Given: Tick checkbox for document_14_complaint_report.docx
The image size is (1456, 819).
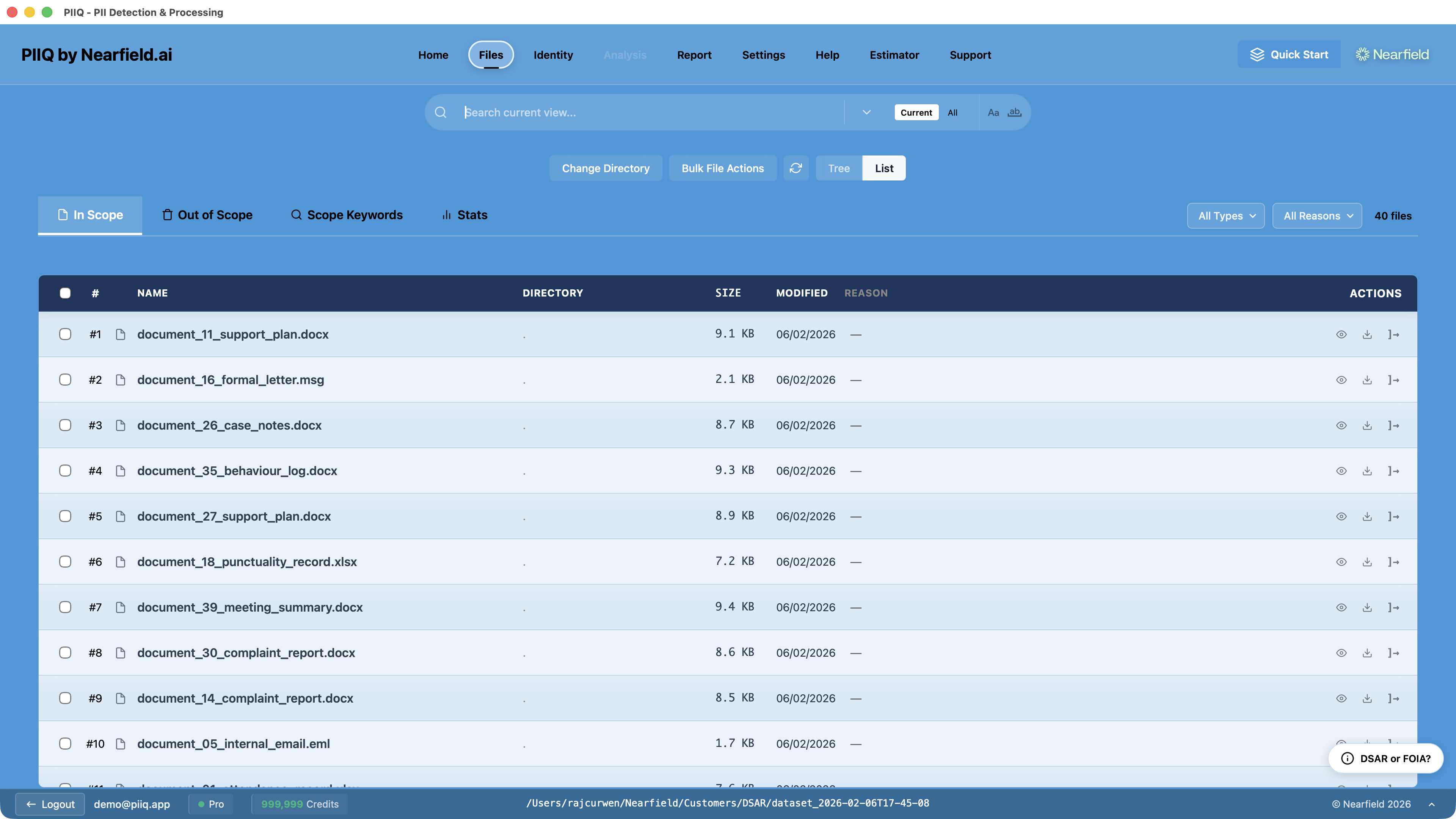Looking at the screenshot, I should click(65, 698).
